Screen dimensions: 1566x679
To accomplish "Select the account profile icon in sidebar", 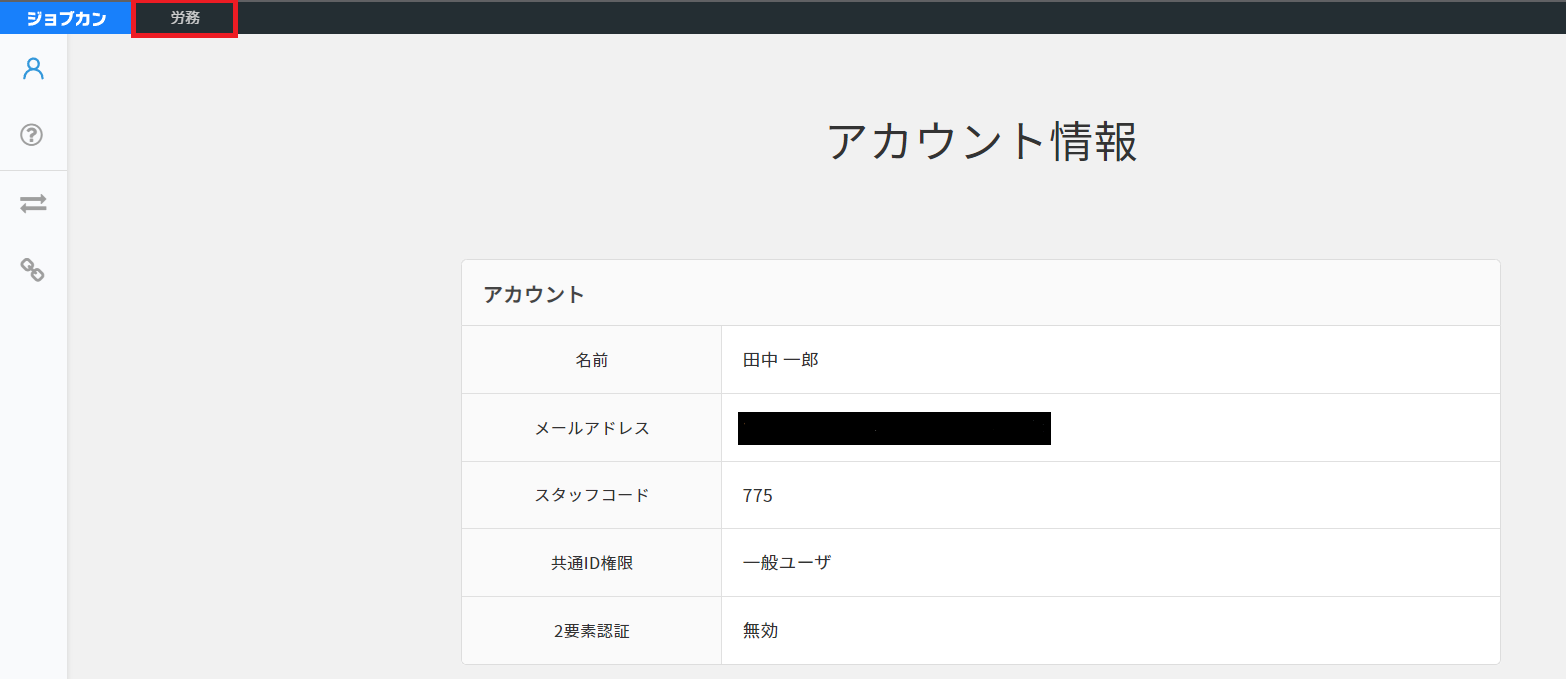I will 33,67.
